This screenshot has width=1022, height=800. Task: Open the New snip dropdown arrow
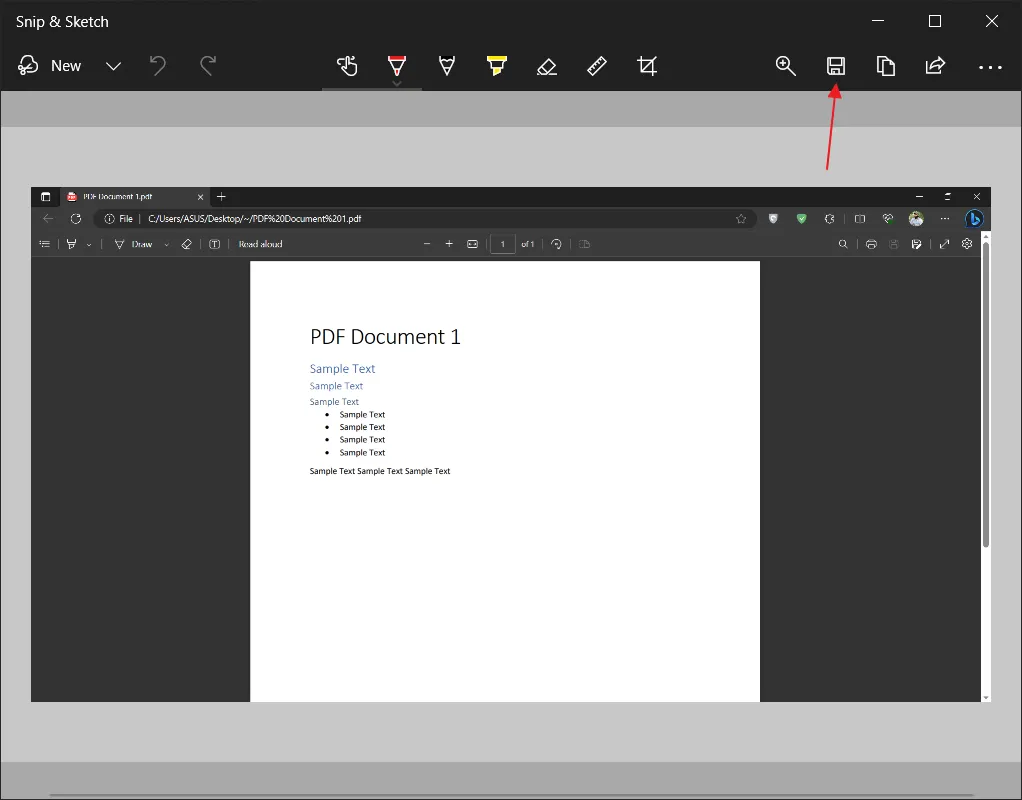tap(113, 66)
